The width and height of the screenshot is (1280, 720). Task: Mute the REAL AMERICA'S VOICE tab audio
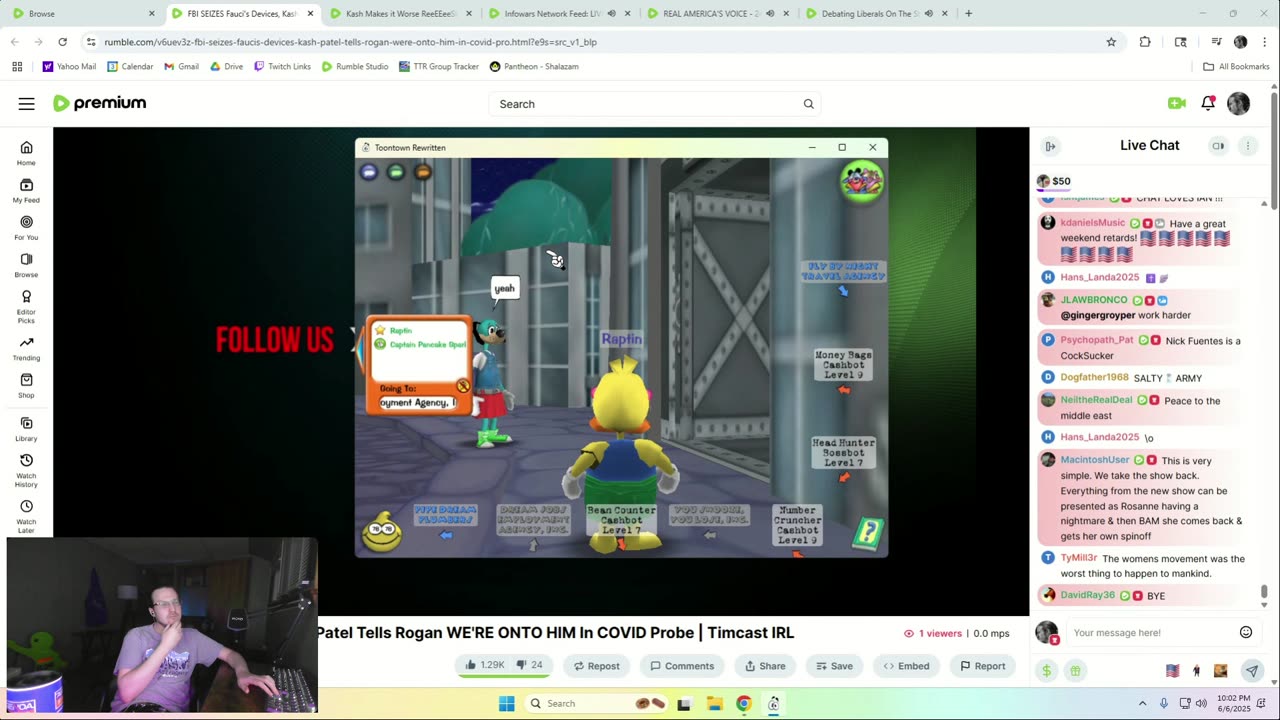point(770,14)
